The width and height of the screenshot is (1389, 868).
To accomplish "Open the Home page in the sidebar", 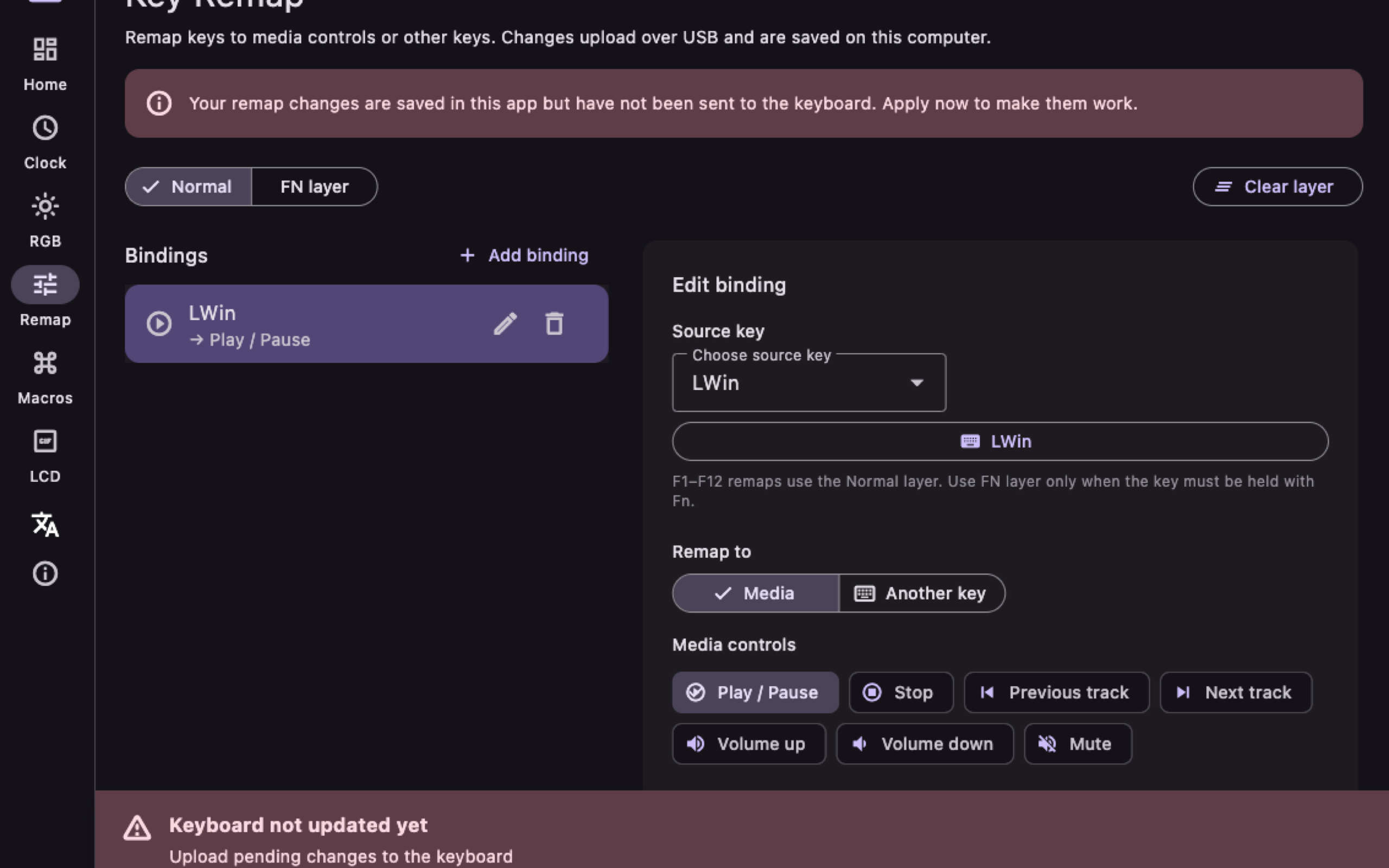I will (45, 63).
